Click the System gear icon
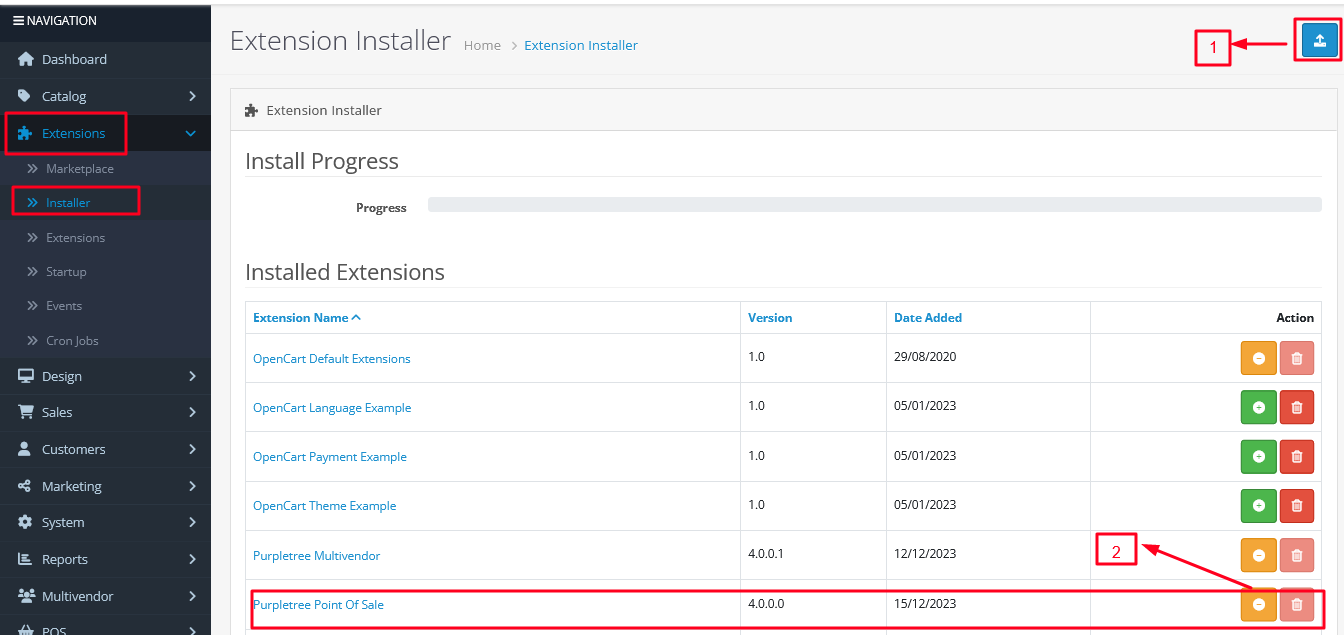 [x=25, y=522]
